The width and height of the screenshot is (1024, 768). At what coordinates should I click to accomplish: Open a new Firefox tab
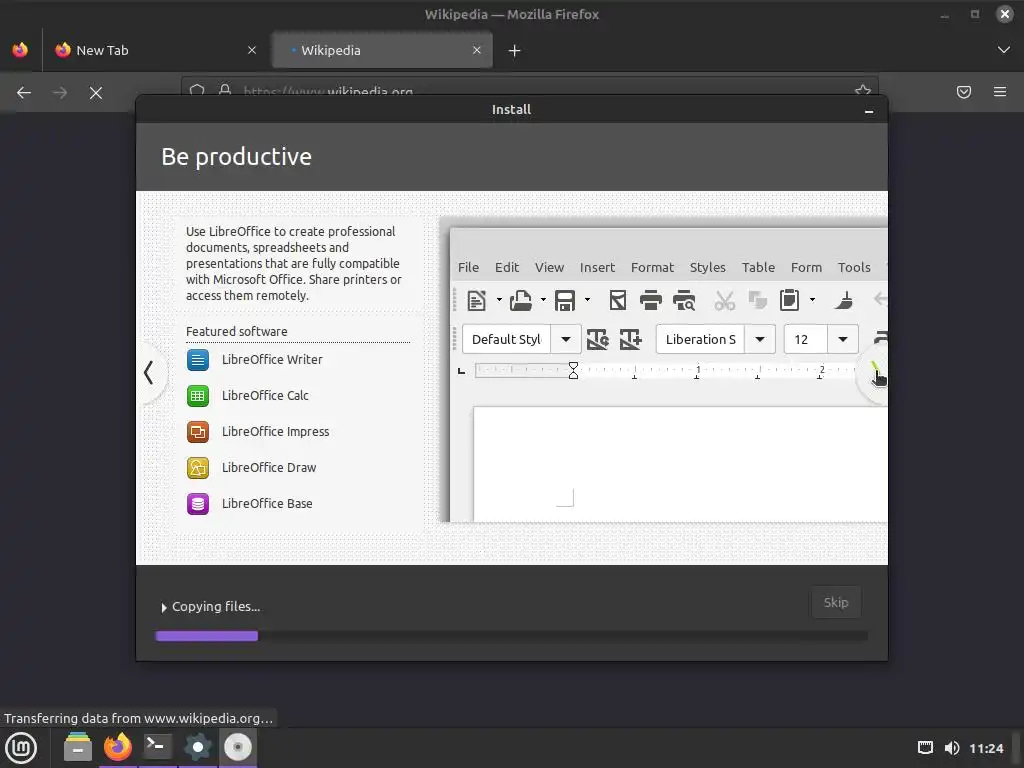[515, 50]
